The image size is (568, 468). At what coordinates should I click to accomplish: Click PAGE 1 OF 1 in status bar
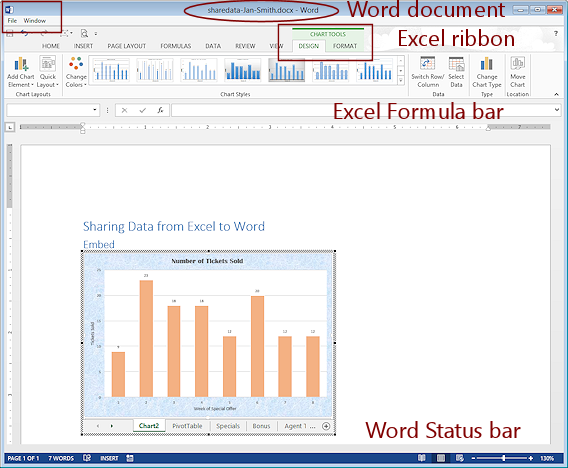coord(23,458)
